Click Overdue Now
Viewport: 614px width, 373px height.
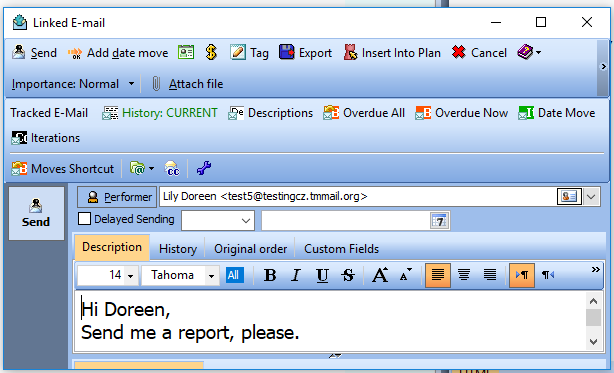462,113
